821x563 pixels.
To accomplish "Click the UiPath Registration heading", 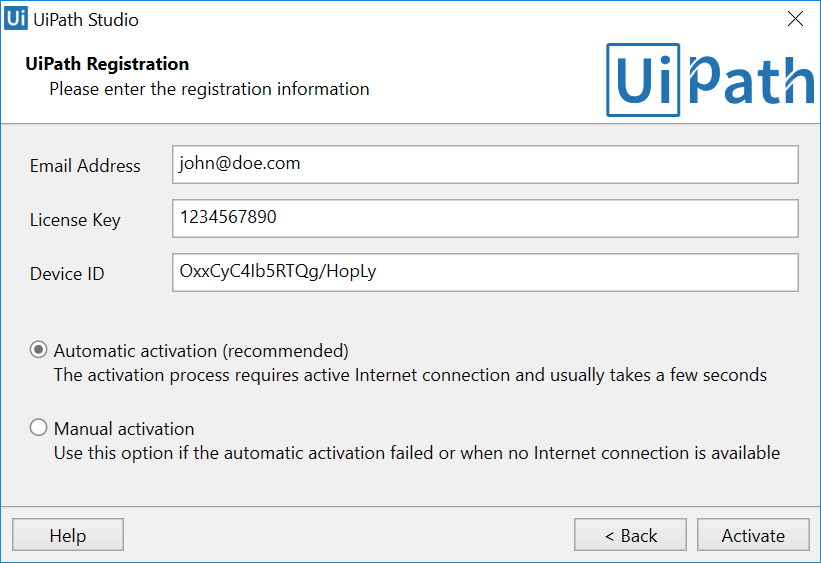I will click(107, 64).
